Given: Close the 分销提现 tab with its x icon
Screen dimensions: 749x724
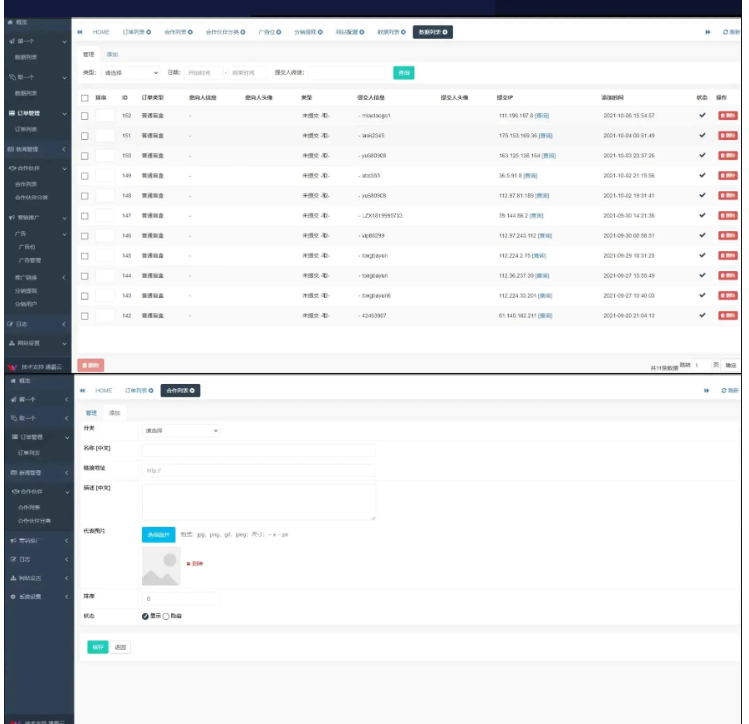Looking at the screenshot, I should pyautogui.click(x=321, y=33).
